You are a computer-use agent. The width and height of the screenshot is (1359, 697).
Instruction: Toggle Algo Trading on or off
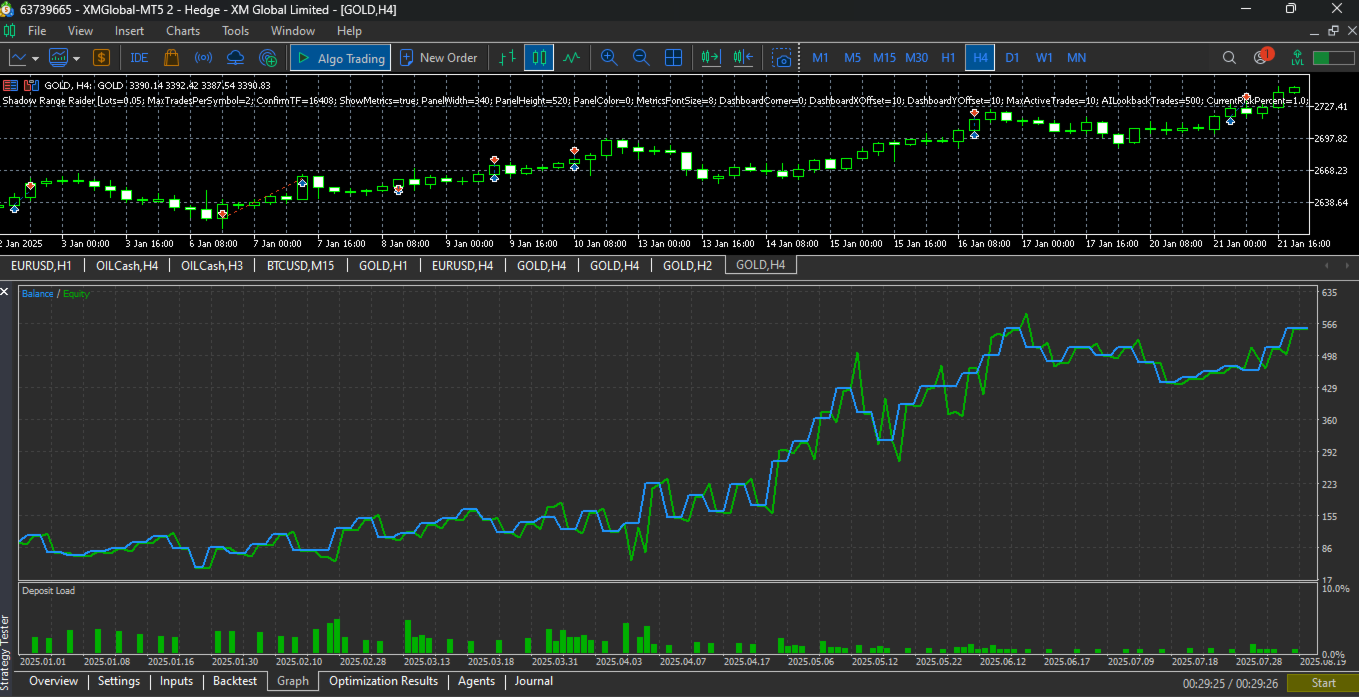(x=341, y=58)
